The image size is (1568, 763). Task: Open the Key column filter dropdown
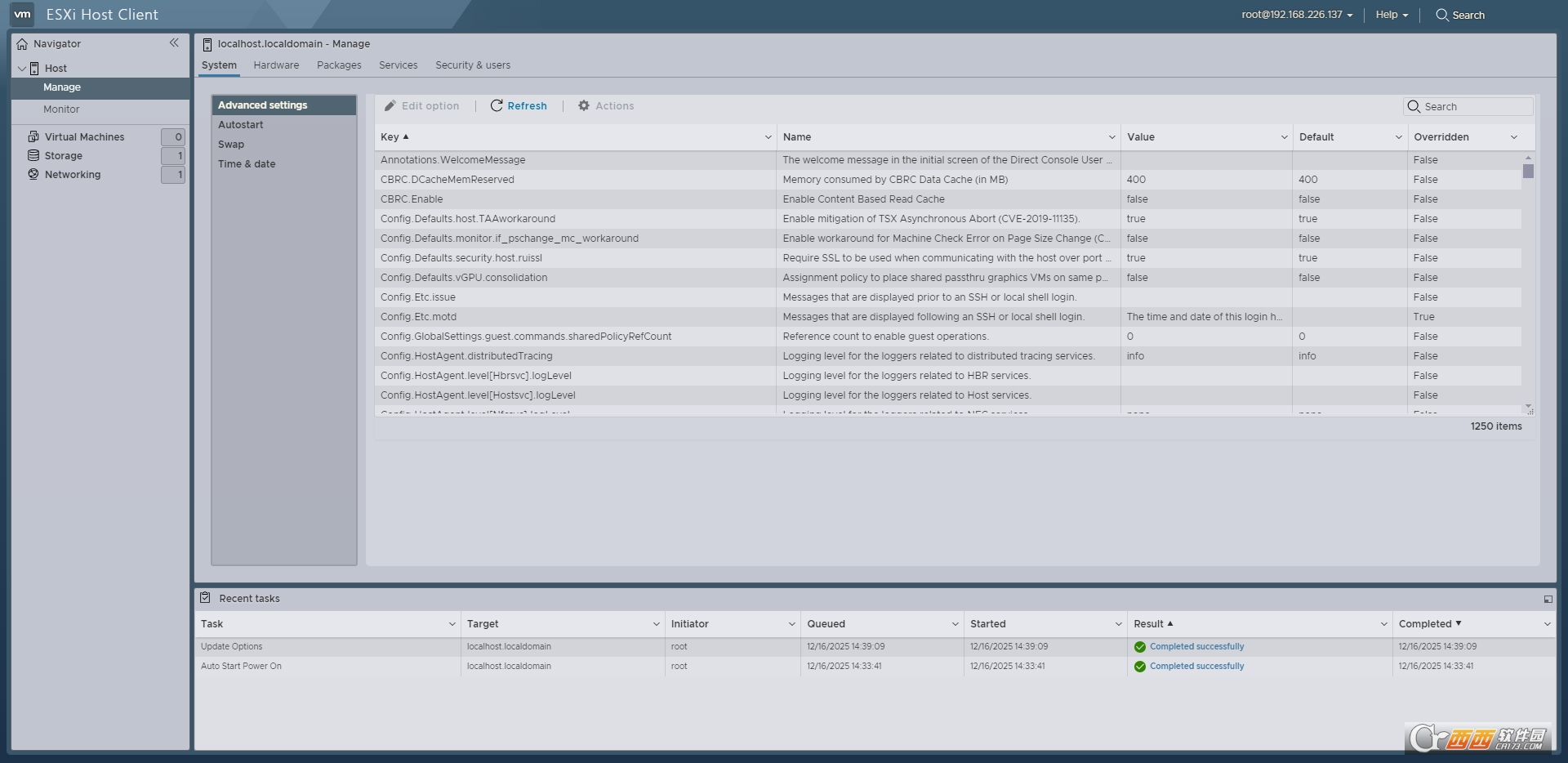click(x=768, y=137)
